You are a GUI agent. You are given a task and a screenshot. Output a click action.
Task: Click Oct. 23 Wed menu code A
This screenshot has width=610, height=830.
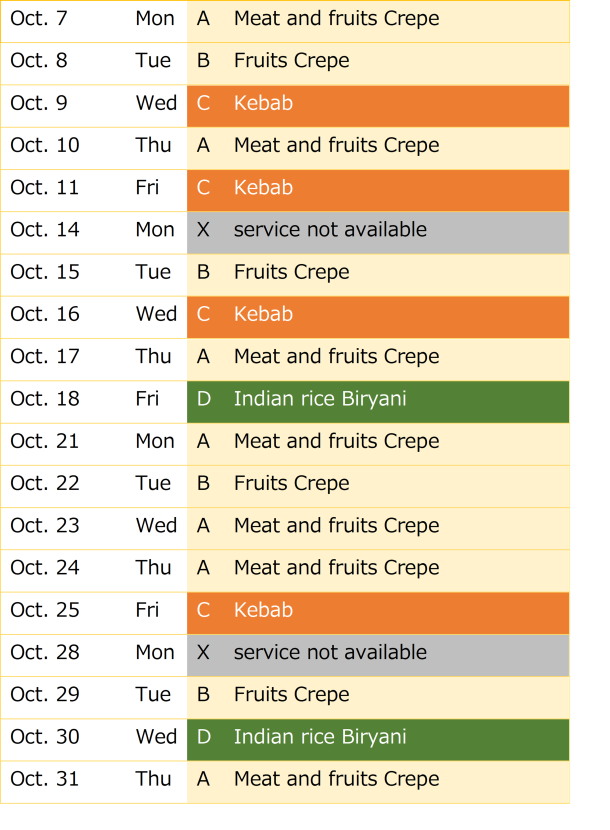203,526
